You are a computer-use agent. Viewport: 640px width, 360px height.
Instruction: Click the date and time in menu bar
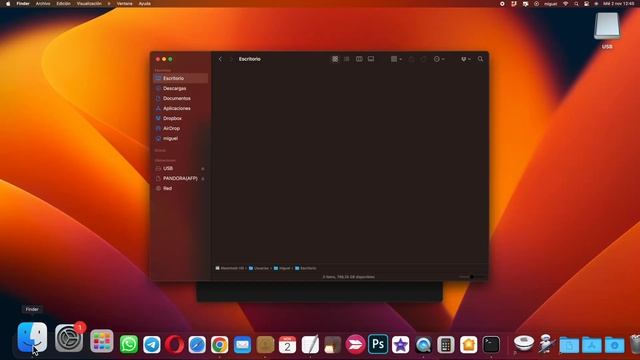click(x=619, y=4)
